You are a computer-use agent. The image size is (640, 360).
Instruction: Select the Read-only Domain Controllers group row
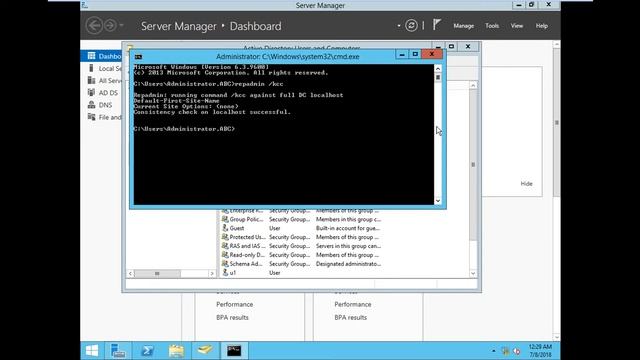[301, 255]
